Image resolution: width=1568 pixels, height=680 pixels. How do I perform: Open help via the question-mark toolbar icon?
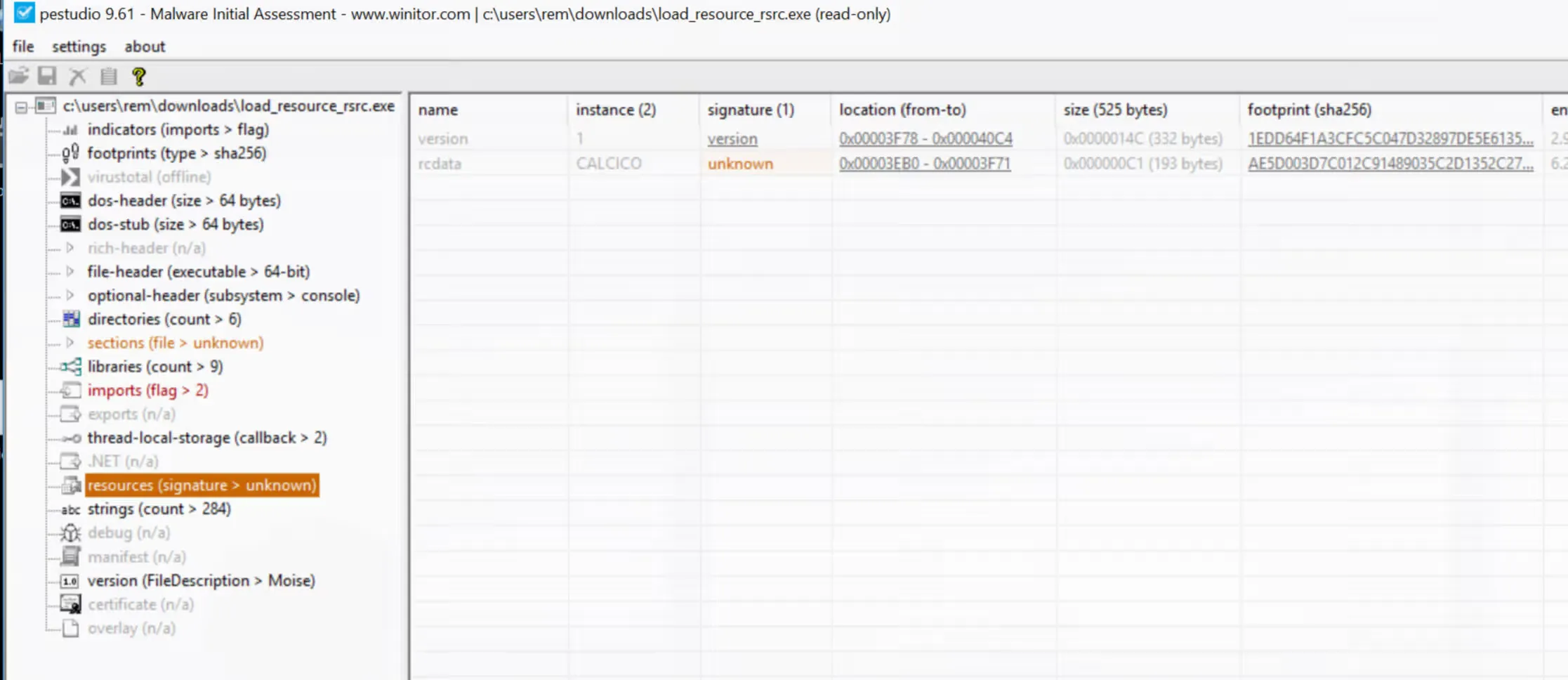tap(138, 76)
